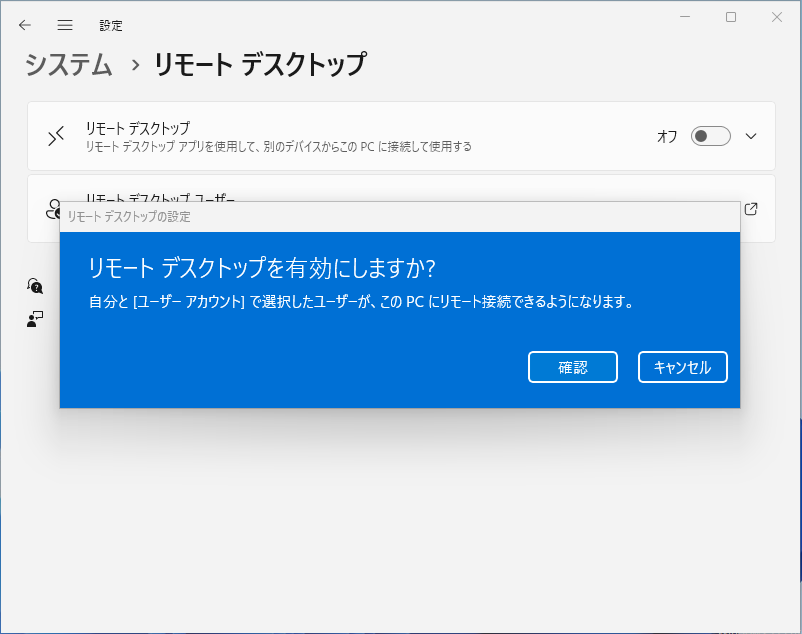Viewport: 802px width, 634px height.
Task: Expand the Remote Desktop settings chevron
Action: pos(751,136)
